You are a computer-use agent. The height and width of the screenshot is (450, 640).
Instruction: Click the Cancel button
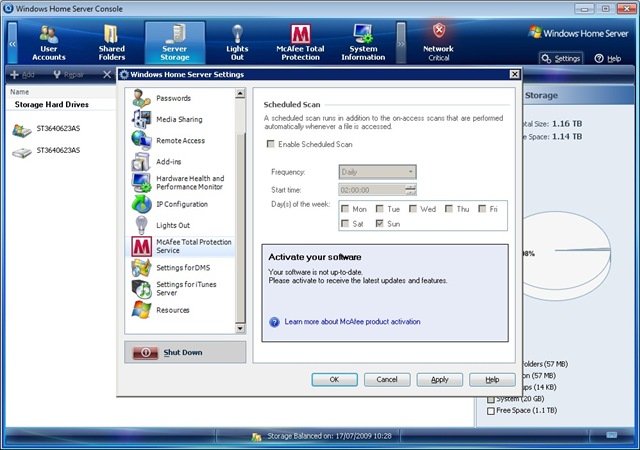(x=387, y=379)
